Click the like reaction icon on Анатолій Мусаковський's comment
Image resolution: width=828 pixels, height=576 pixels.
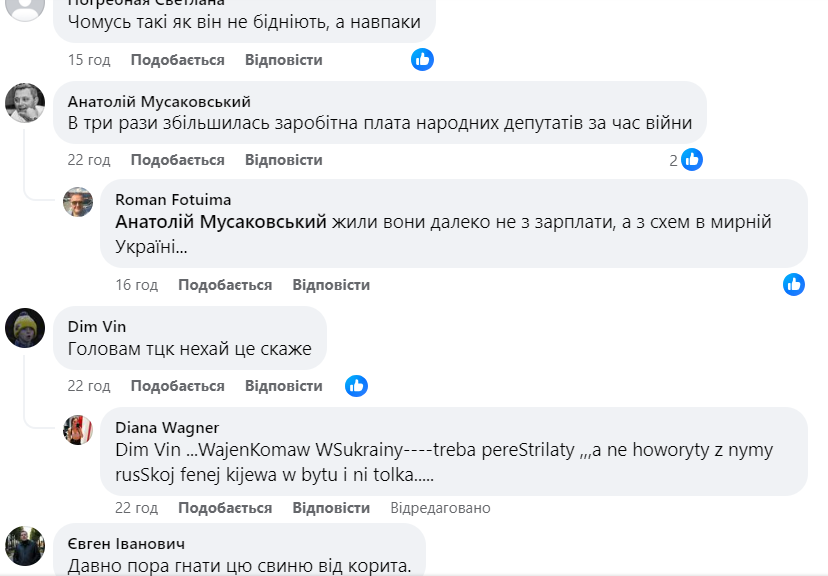click(x=692, y=159)
